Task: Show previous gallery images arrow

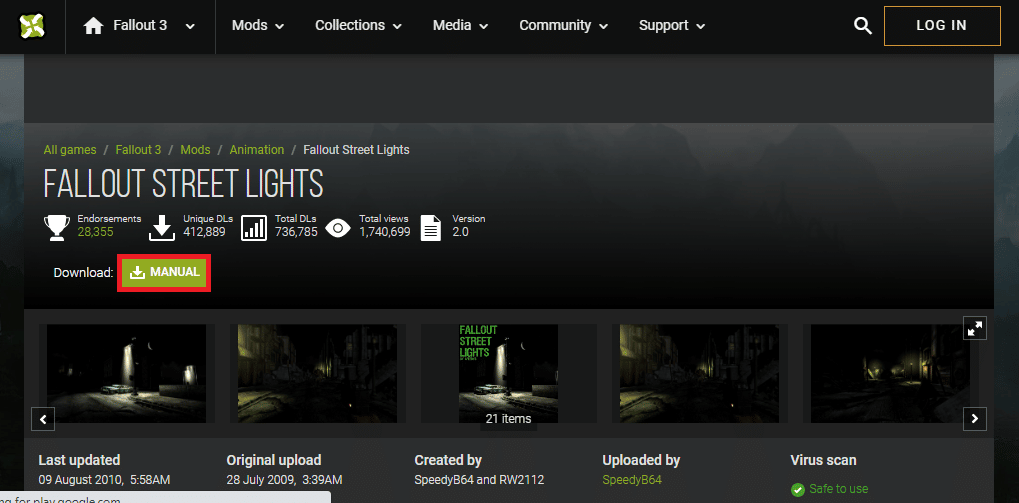Action: coord(43,419)
